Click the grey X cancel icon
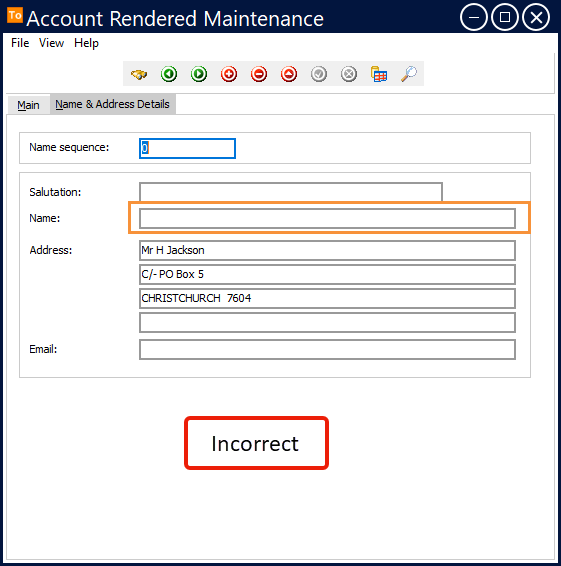Viewport: 561px width, 566px height. pos(349,74)
